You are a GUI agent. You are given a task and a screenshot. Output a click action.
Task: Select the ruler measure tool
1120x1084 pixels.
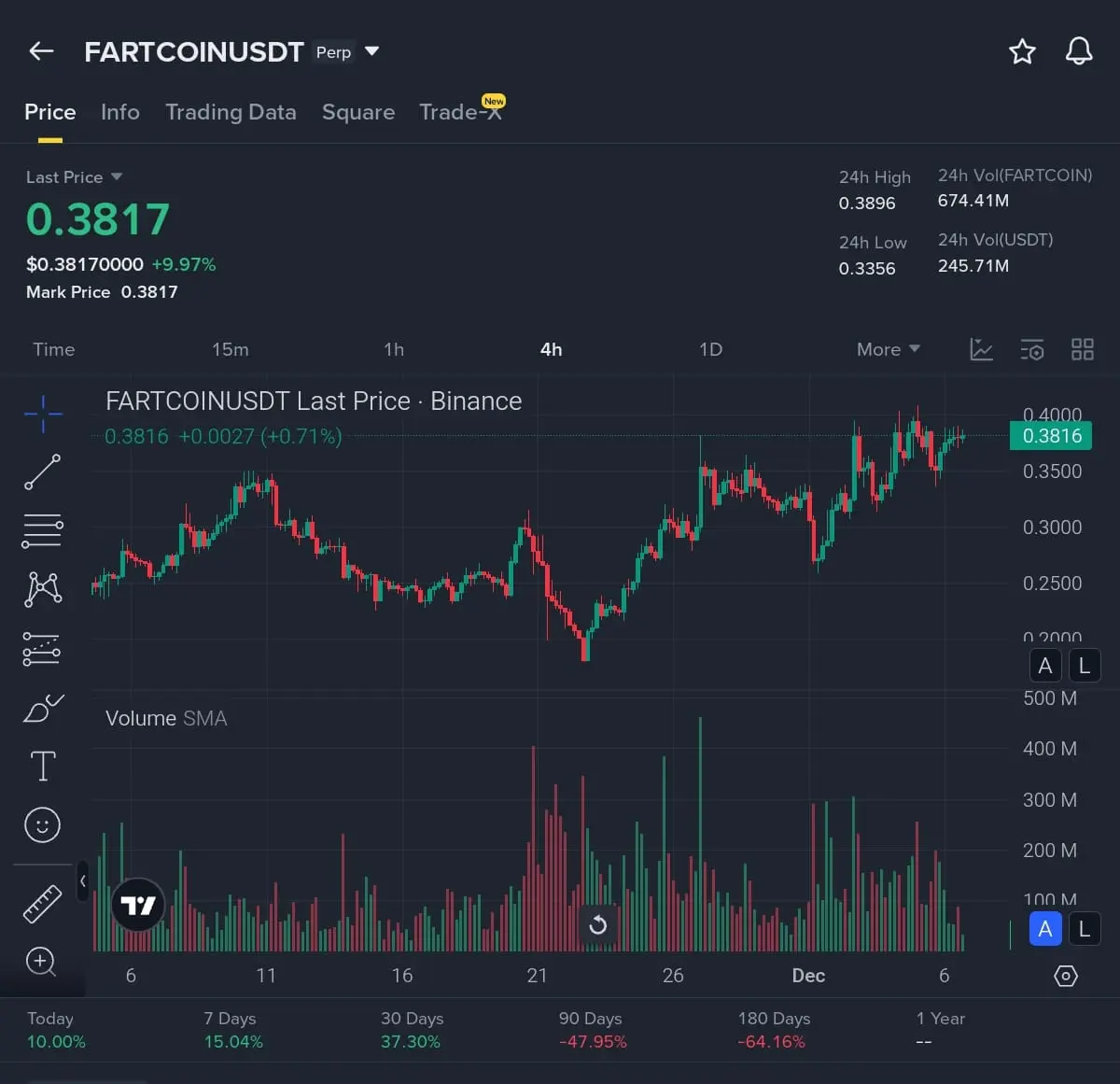pos(42,903)
